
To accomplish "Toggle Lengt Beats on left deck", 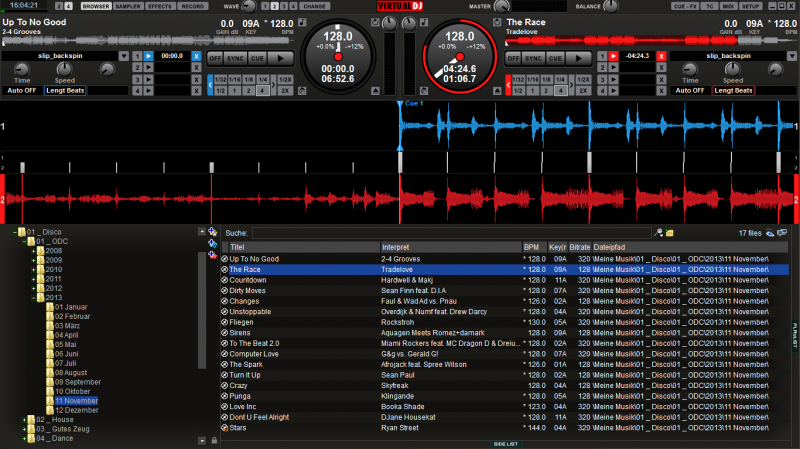I will (65, 91).
